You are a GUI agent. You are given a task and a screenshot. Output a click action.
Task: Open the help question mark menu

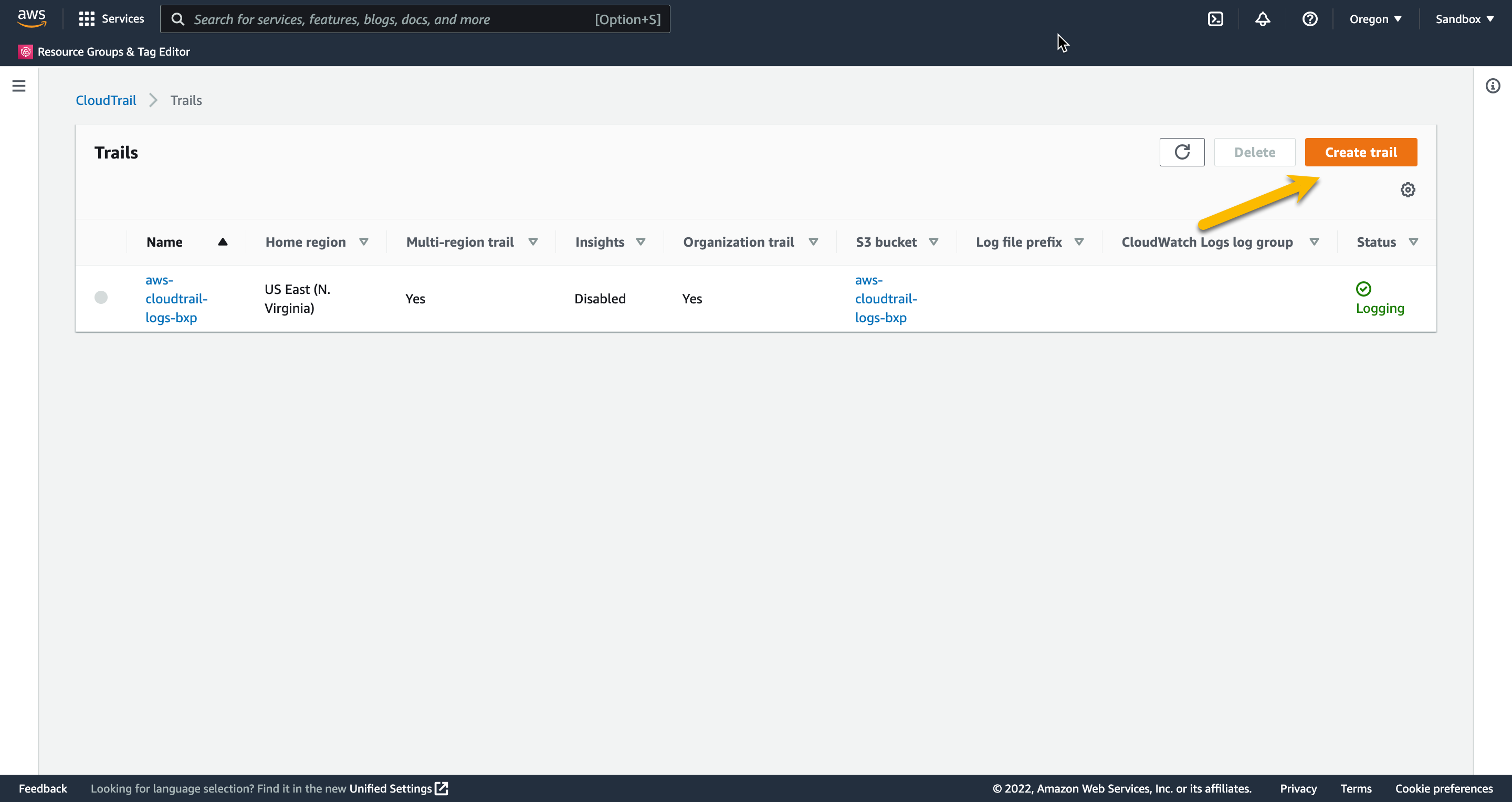click(x=1309, y=19)
